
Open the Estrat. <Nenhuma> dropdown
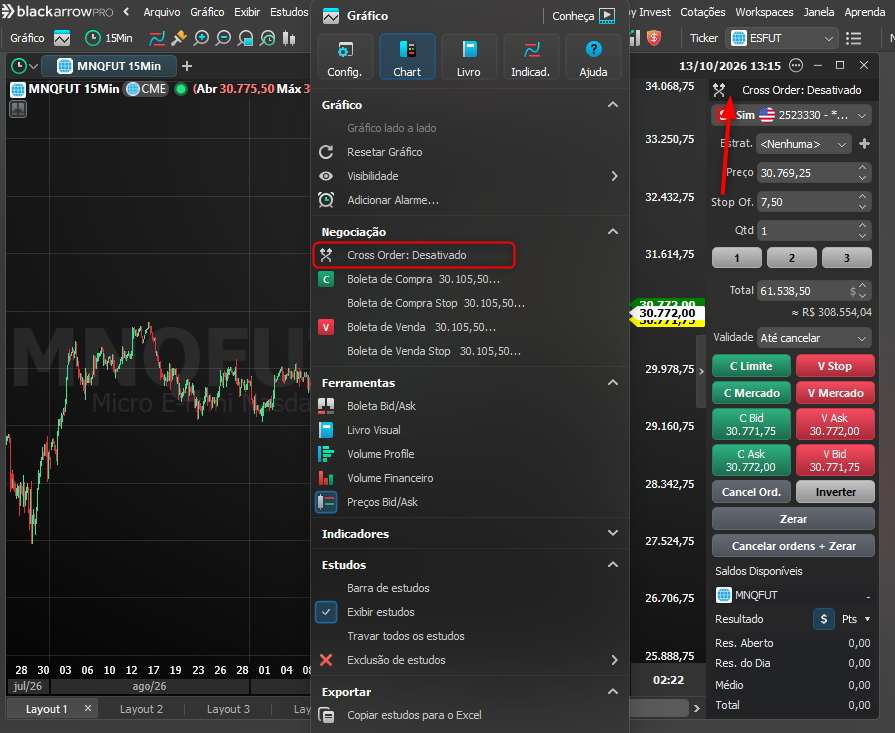coord(803,144)
